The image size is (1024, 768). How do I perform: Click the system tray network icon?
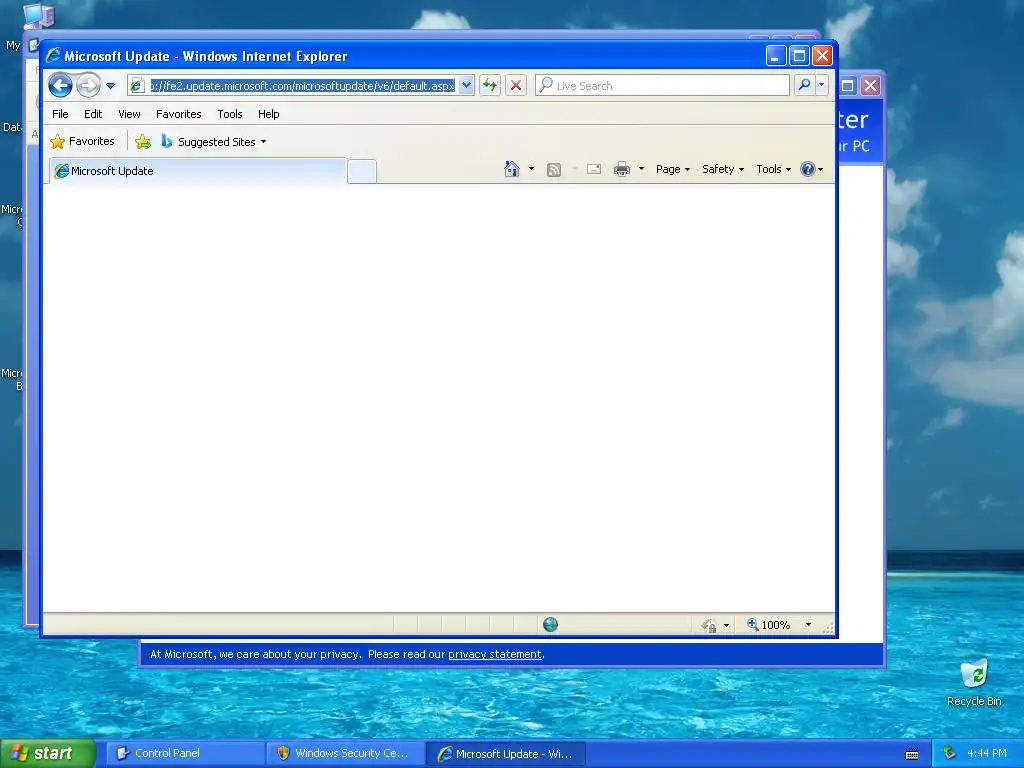click(x=950, y=753)
